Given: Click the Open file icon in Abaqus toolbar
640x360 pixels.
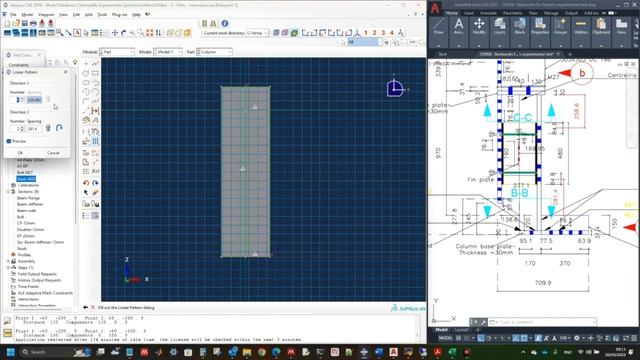Looking at the screenshot, I should [x=16, y=23].
